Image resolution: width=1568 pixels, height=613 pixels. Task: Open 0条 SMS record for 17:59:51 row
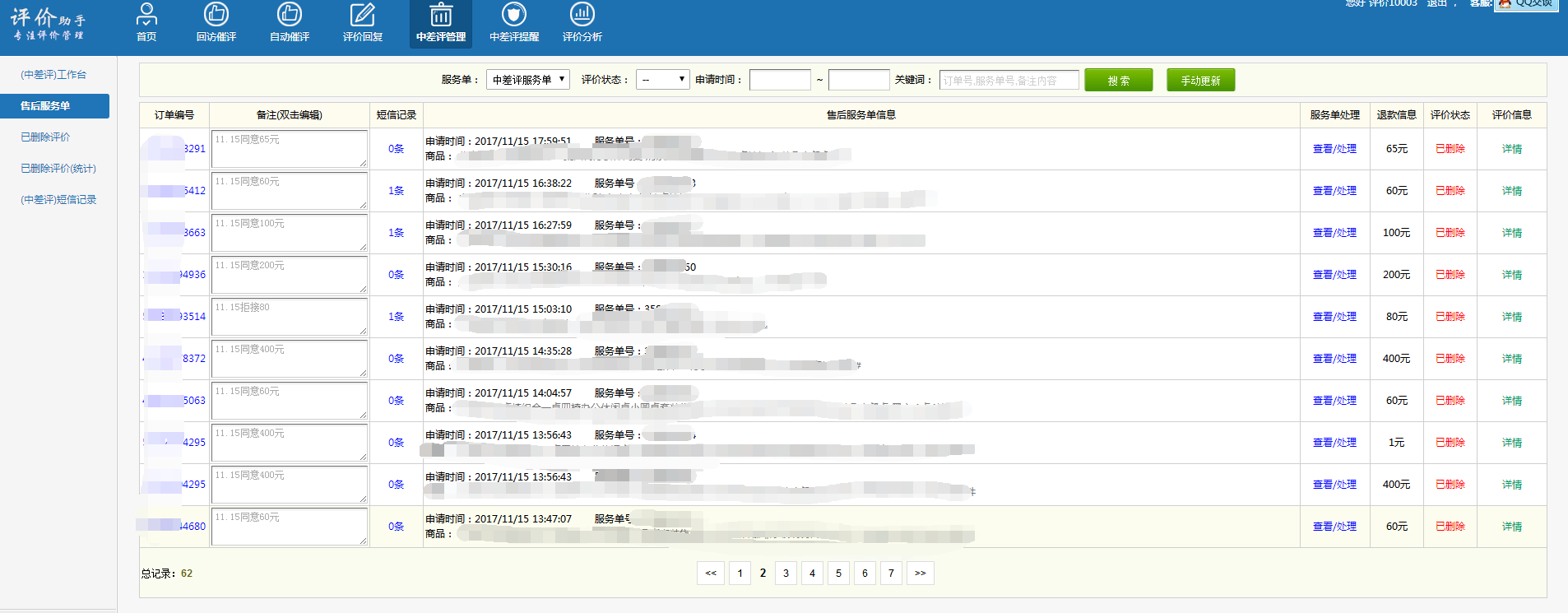397,149
